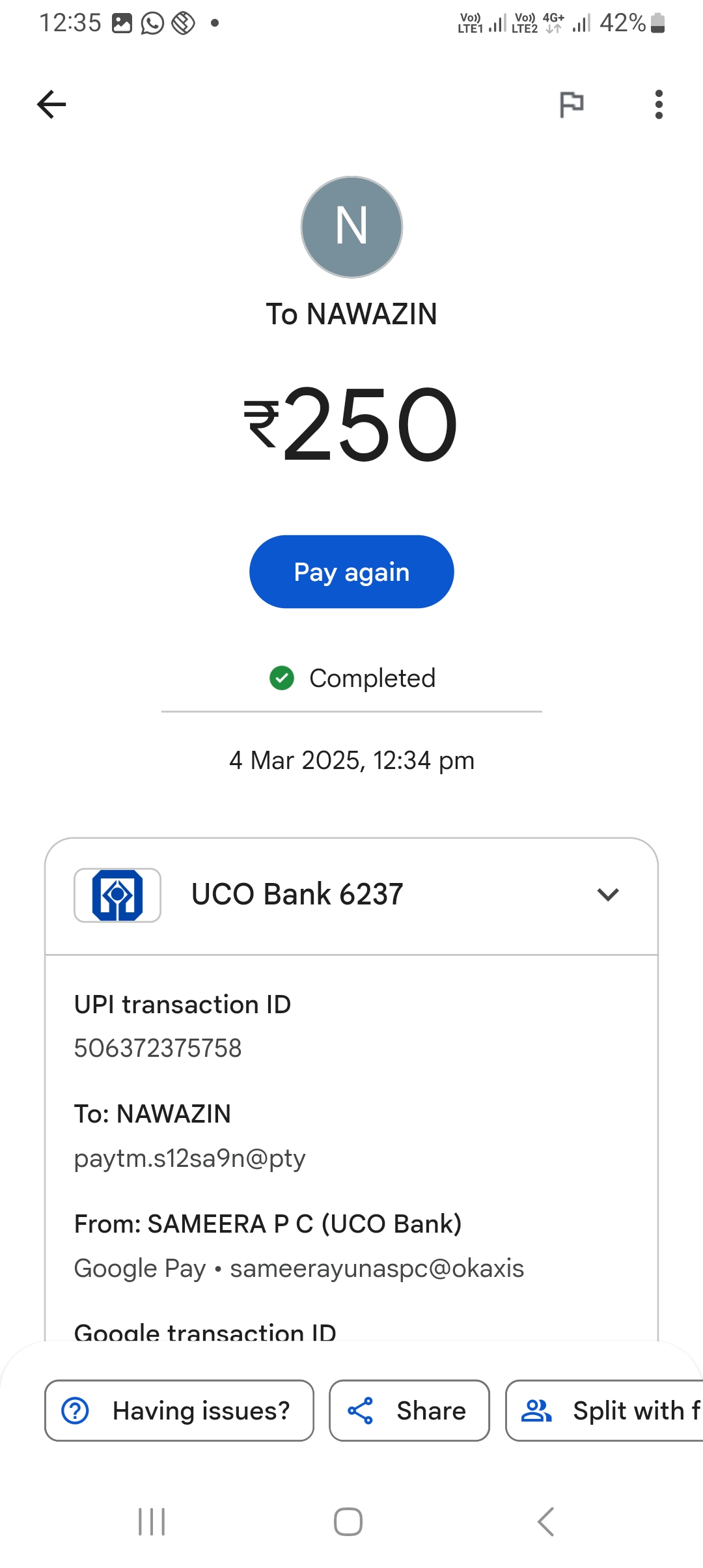Open the three-dot overflow menu
Image resolution: width=703 pixels, height=1568 pixels.
pos(659,104)
